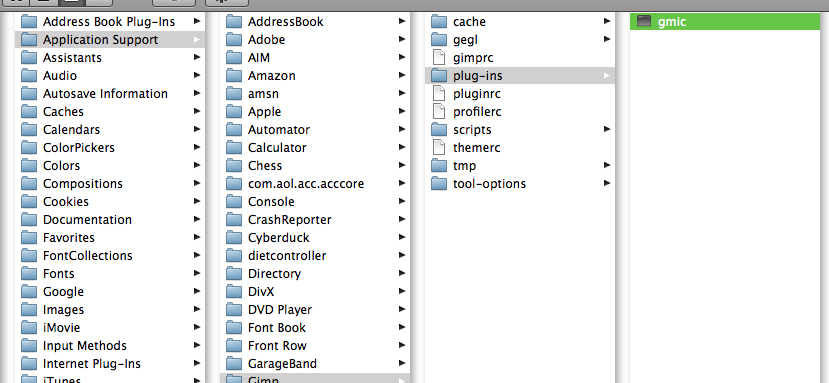This screenshot has width=829, height=383.
Task: Select Autosave Information row
Action: (109, 94)
